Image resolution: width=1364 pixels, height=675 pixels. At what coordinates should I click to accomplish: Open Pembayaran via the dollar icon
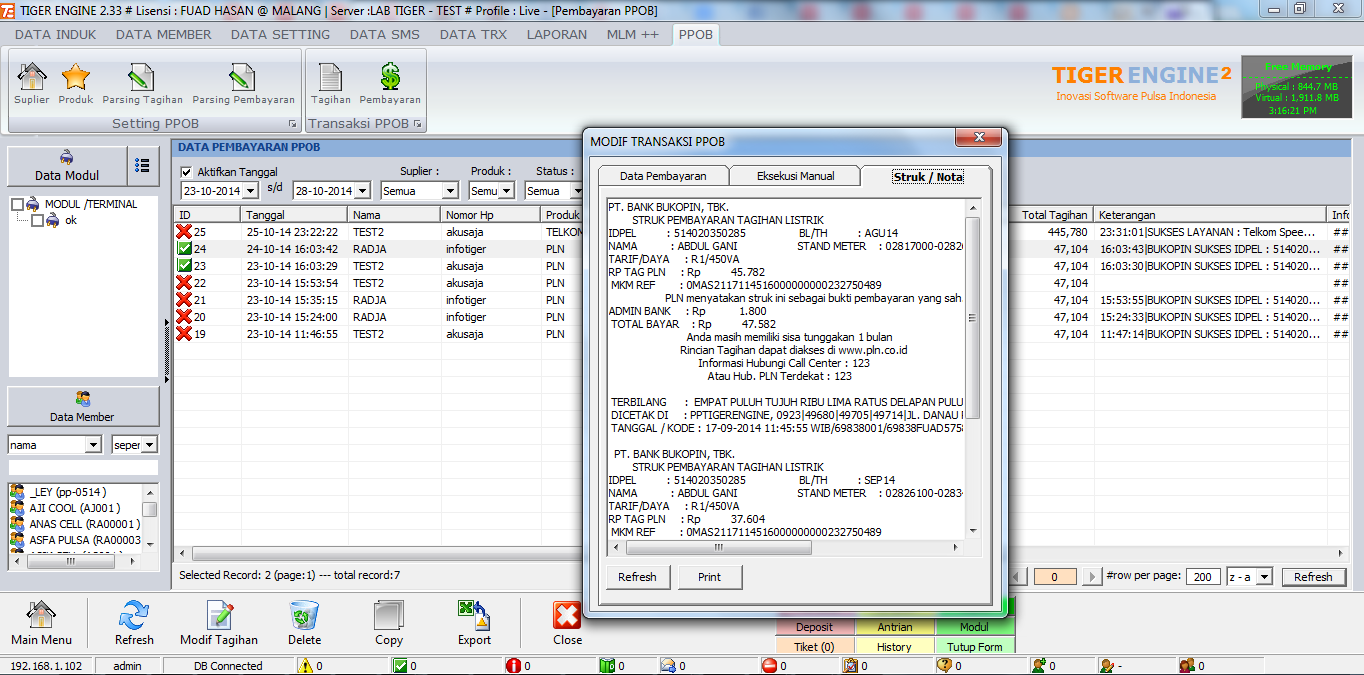pyautogui.click(x=389, y=80)
